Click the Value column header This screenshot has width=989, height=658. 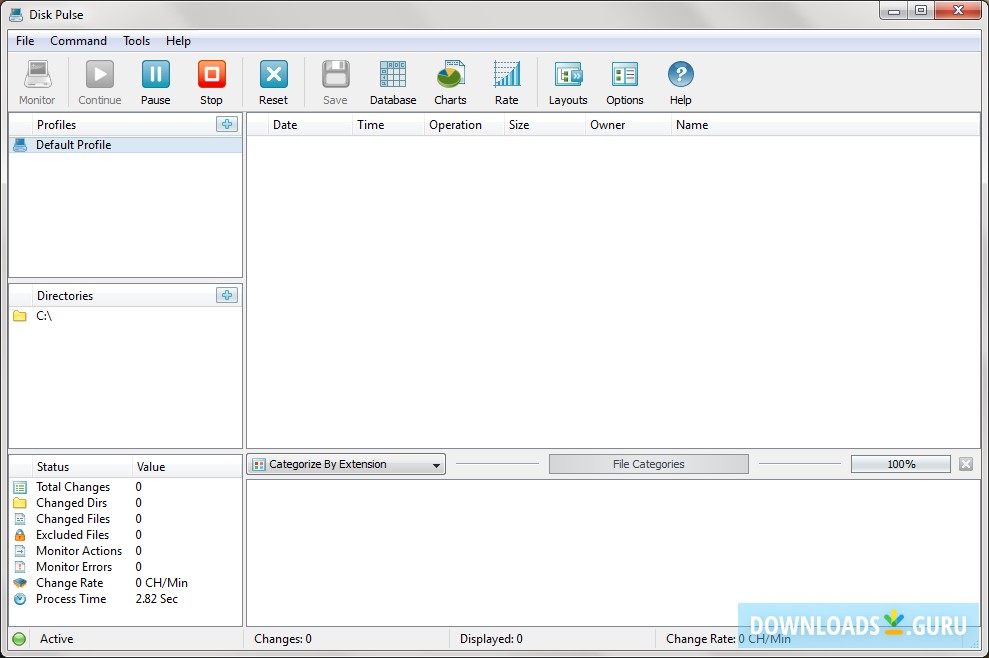pyautogui.click(x=187, y=467)
